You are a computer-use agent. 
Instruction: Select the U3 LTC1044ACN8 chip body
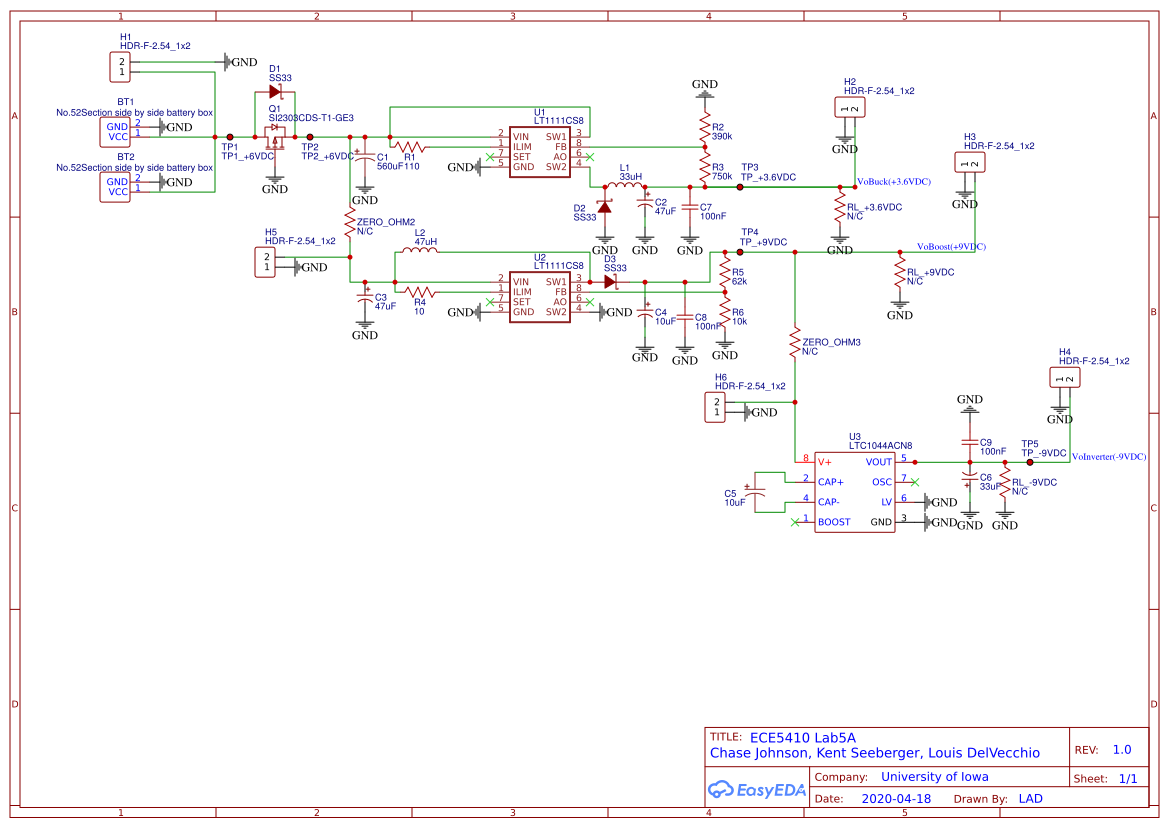(854, 492)
